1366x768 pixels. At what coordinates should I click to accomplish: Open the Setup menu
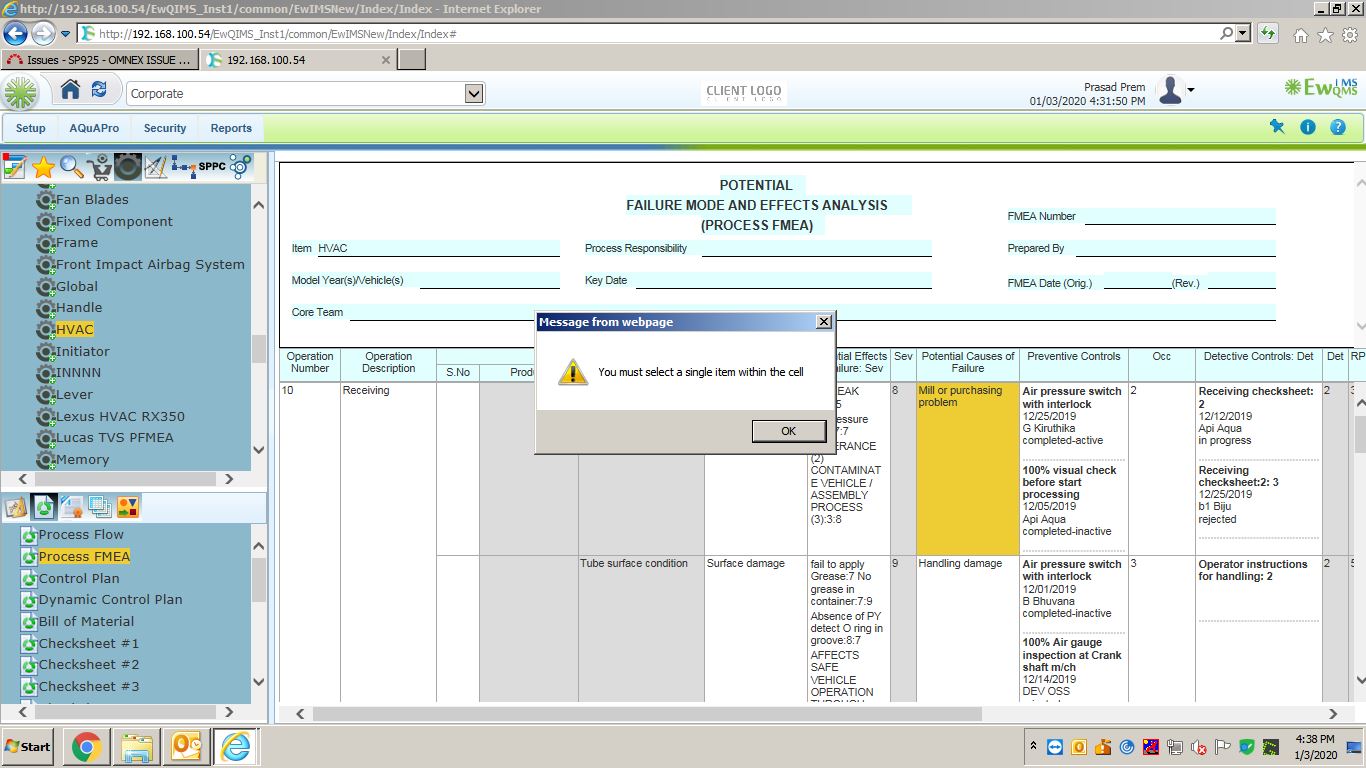(x=31, y=128)
